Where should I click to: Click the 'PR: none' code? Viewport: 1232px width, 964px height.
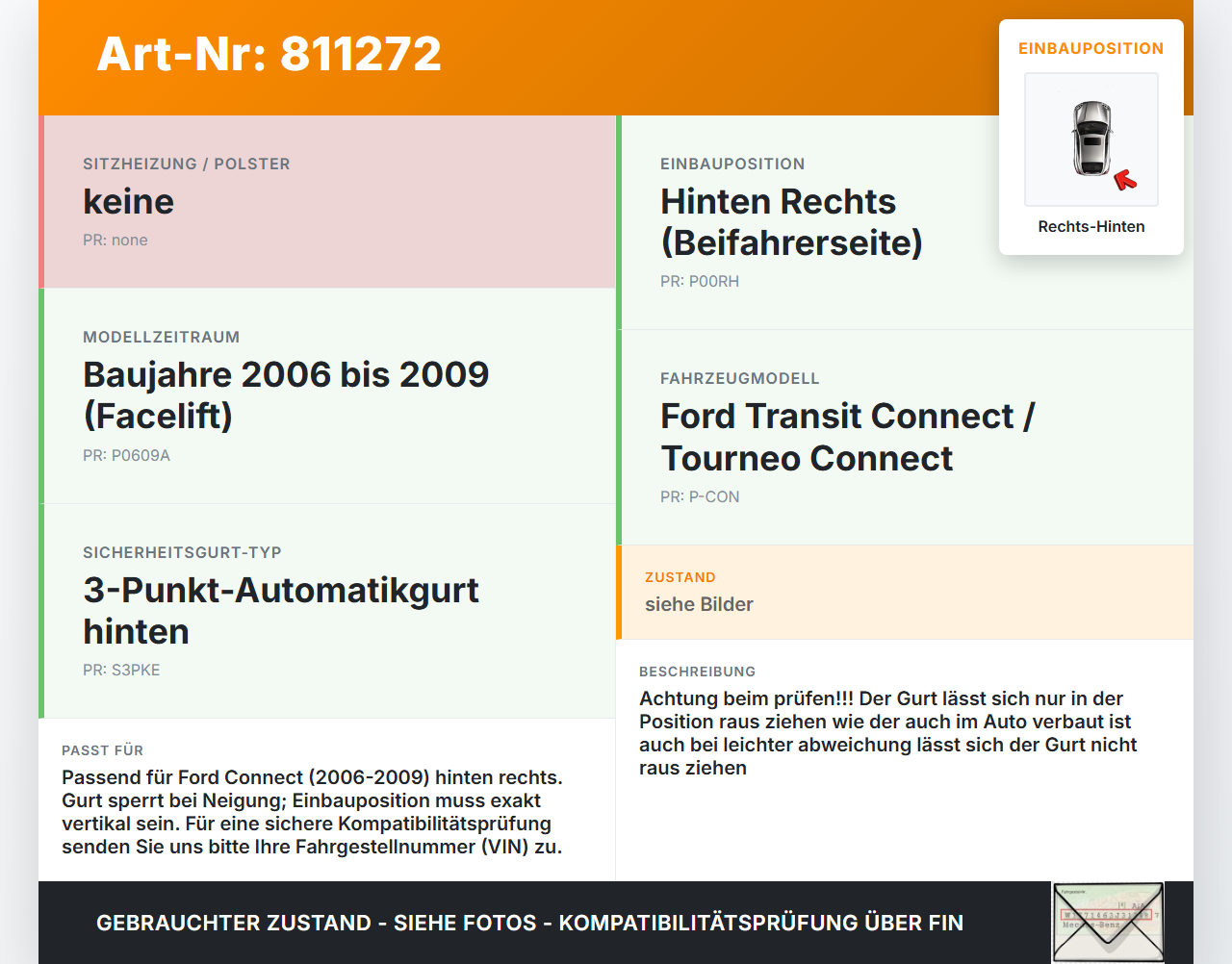coord(115,241)
